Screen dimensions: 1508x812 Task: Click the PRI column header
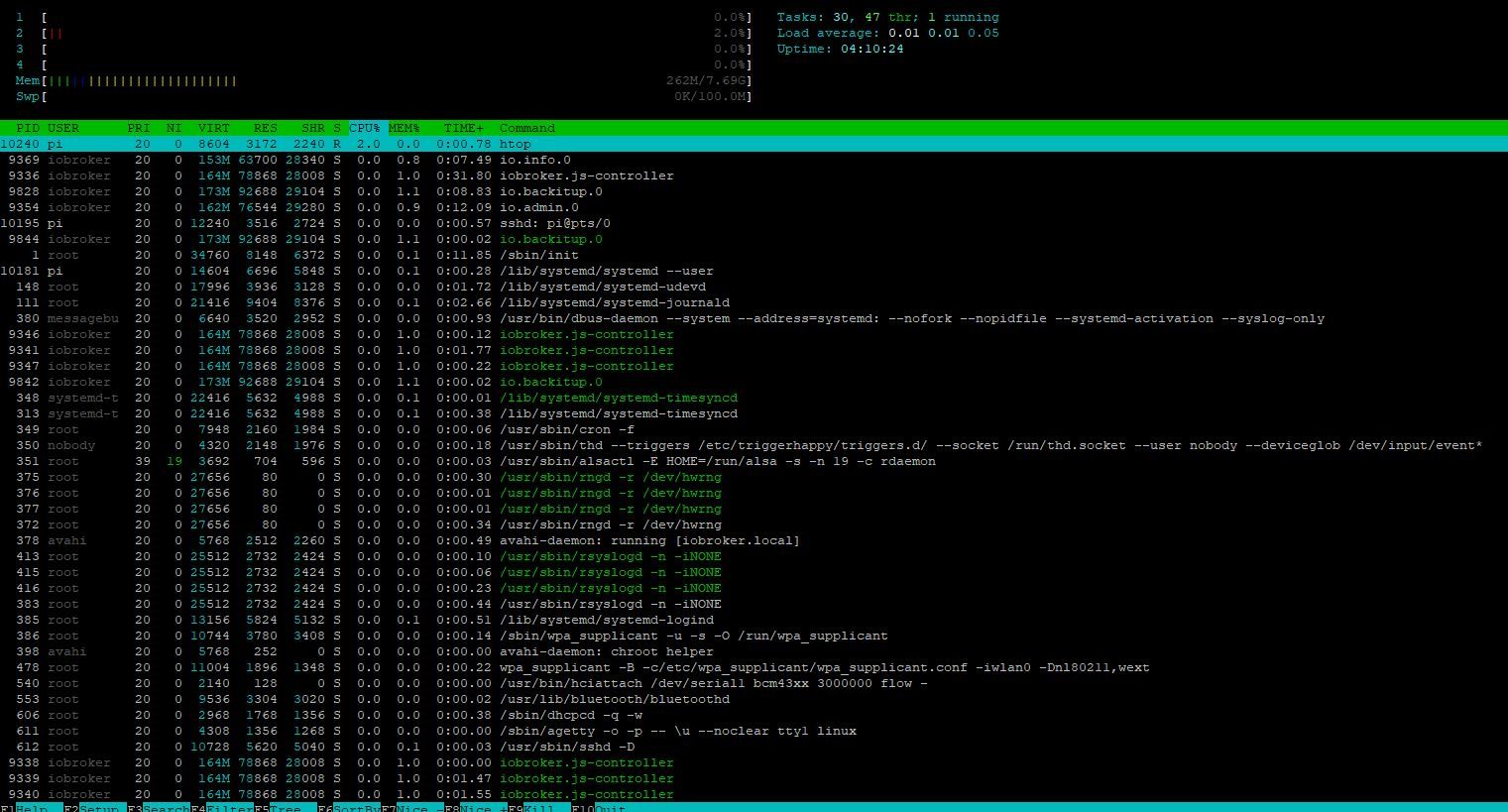[x=139, y=128]
